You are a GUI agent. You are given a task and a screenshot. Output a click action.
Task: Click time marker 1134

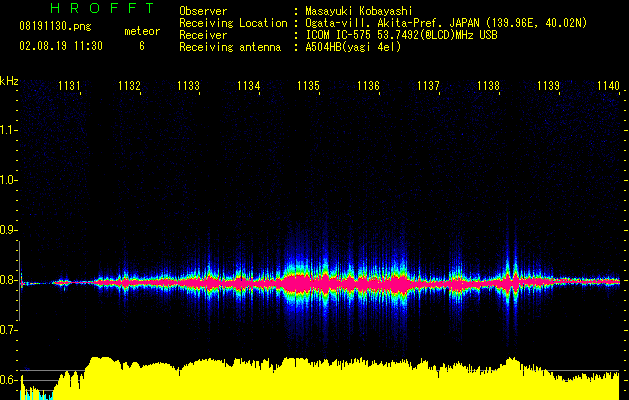248,86
